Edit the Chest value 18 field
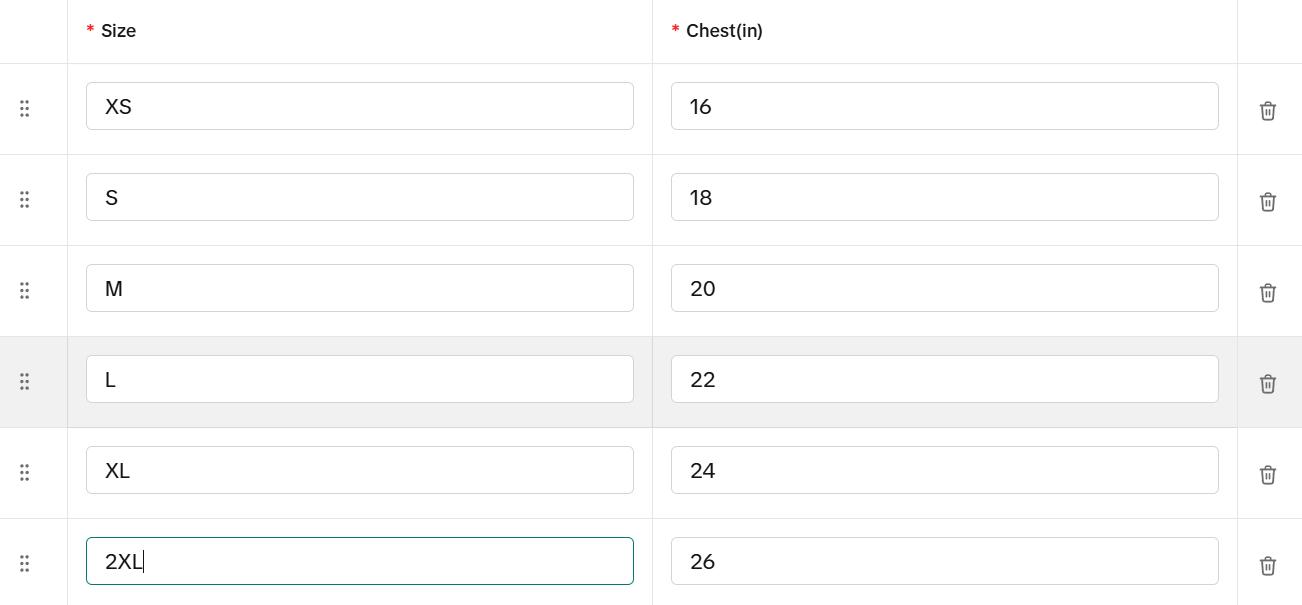Viewport: 1302px width, 605px height. click(944, 197)
